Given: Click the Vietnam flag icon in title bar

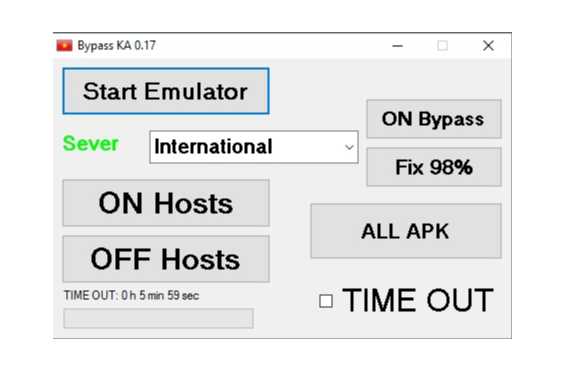Looking at the screenshot, I should pyautogui.click(x=64, y=46).
